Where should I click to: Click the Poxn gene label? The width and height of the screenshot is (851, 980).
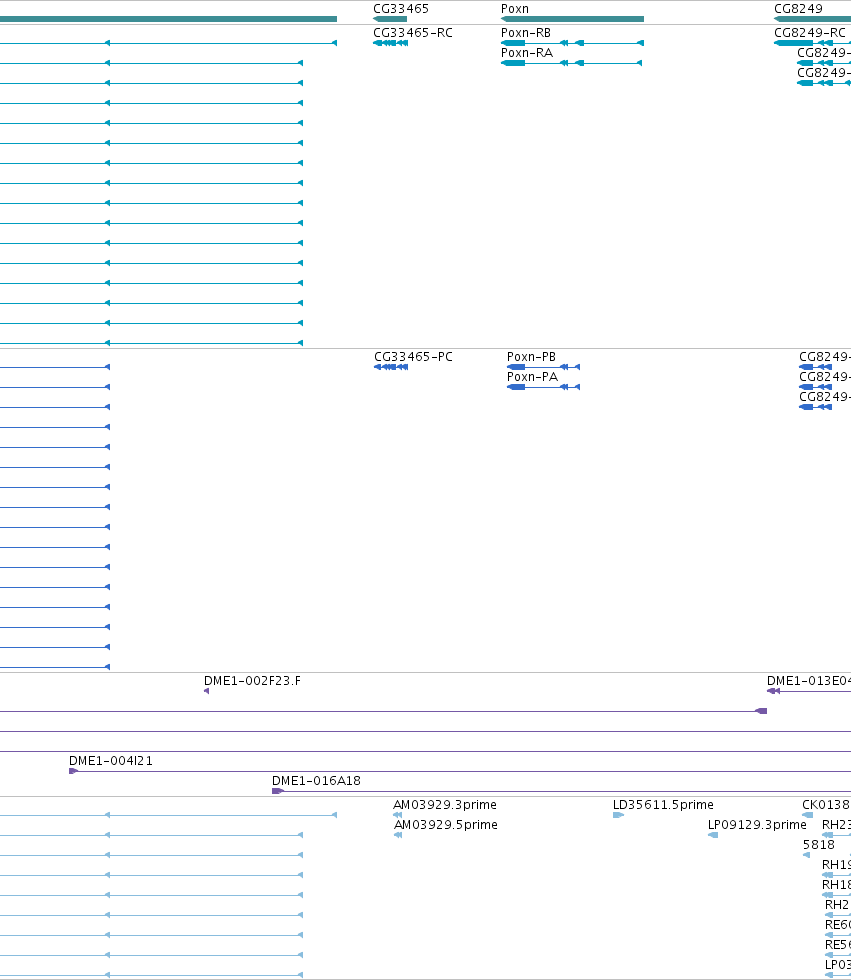[x=515, y=9]
